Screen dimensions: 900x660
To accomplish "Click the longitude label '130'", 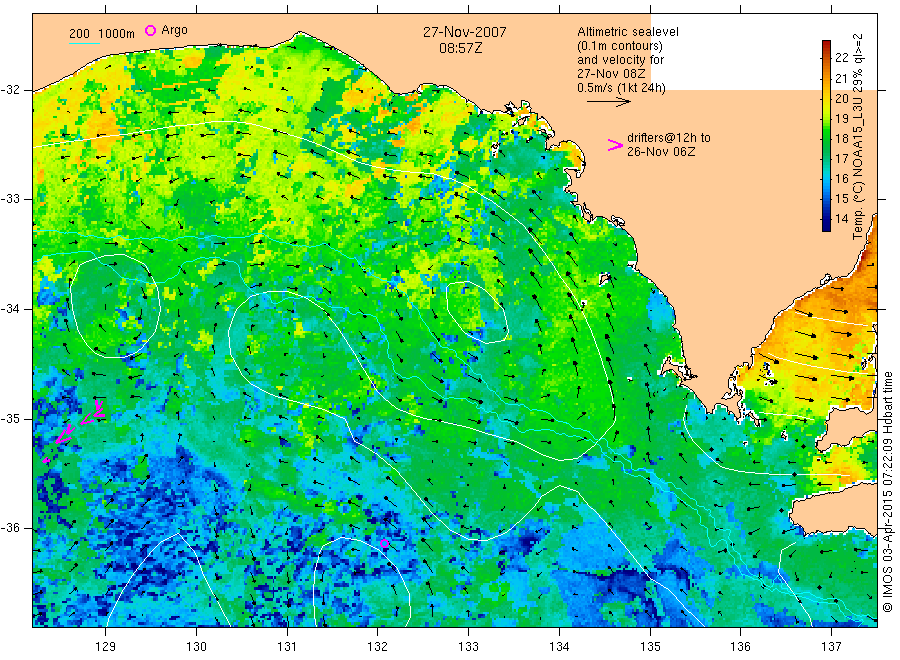I will point(196,647).
